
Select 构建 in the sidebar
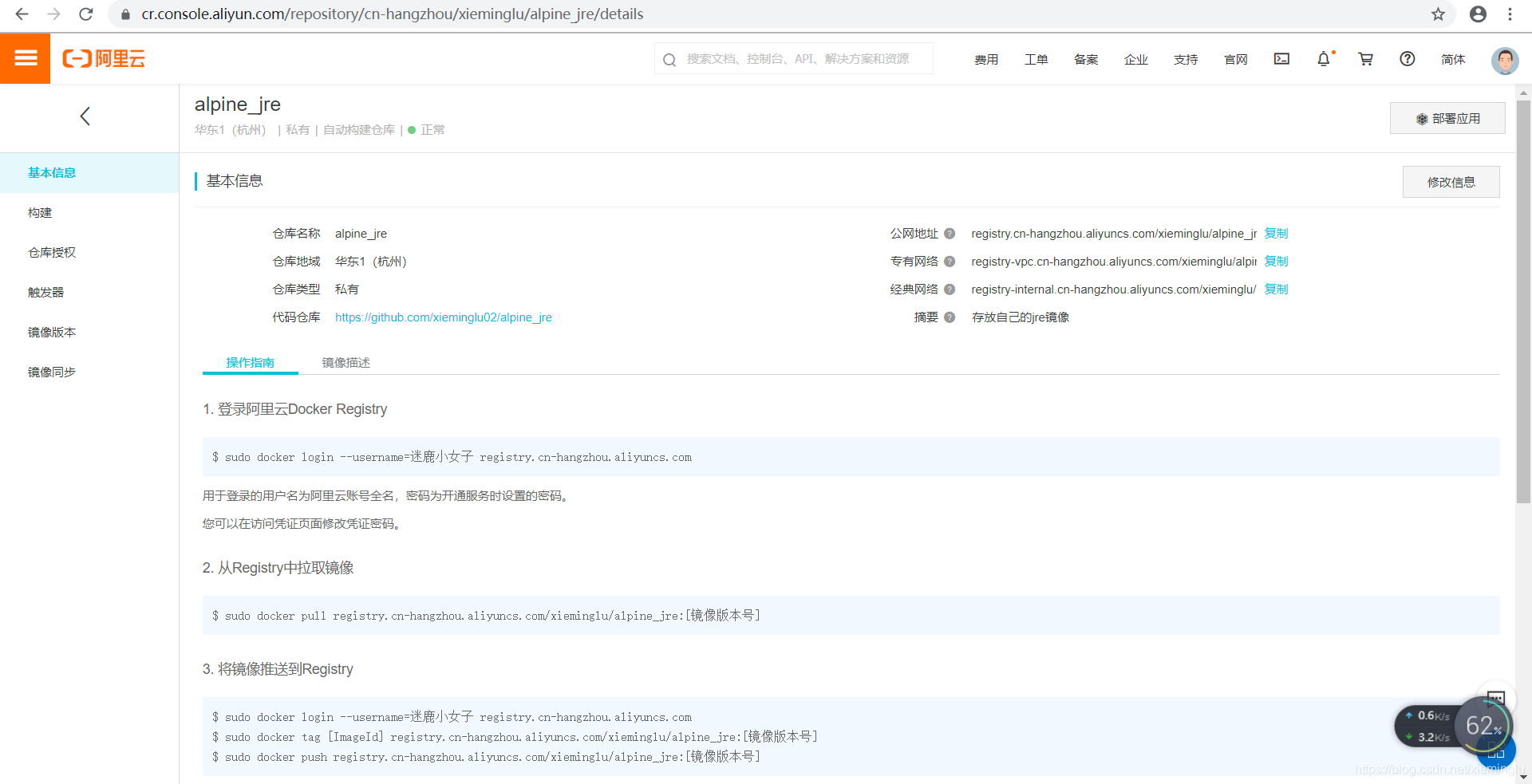point(89,213)
